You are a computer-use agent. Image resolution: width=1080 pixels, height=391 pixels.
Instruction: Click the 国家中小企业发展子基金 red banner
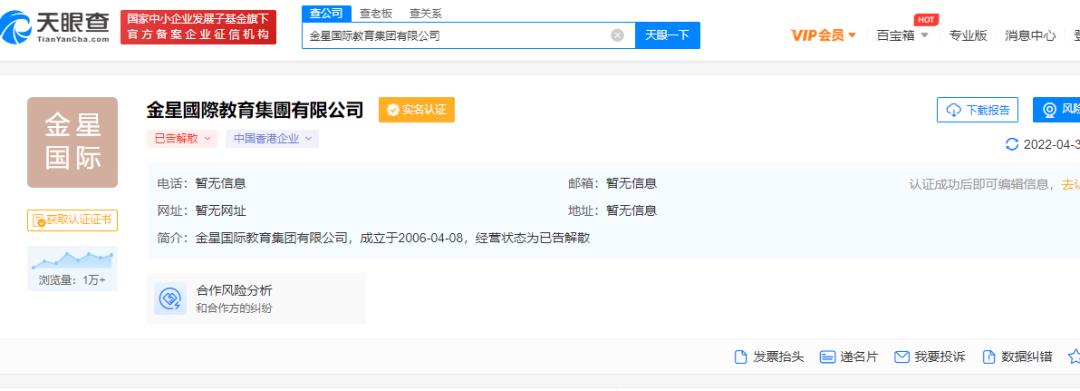click(x=198, y=27)
